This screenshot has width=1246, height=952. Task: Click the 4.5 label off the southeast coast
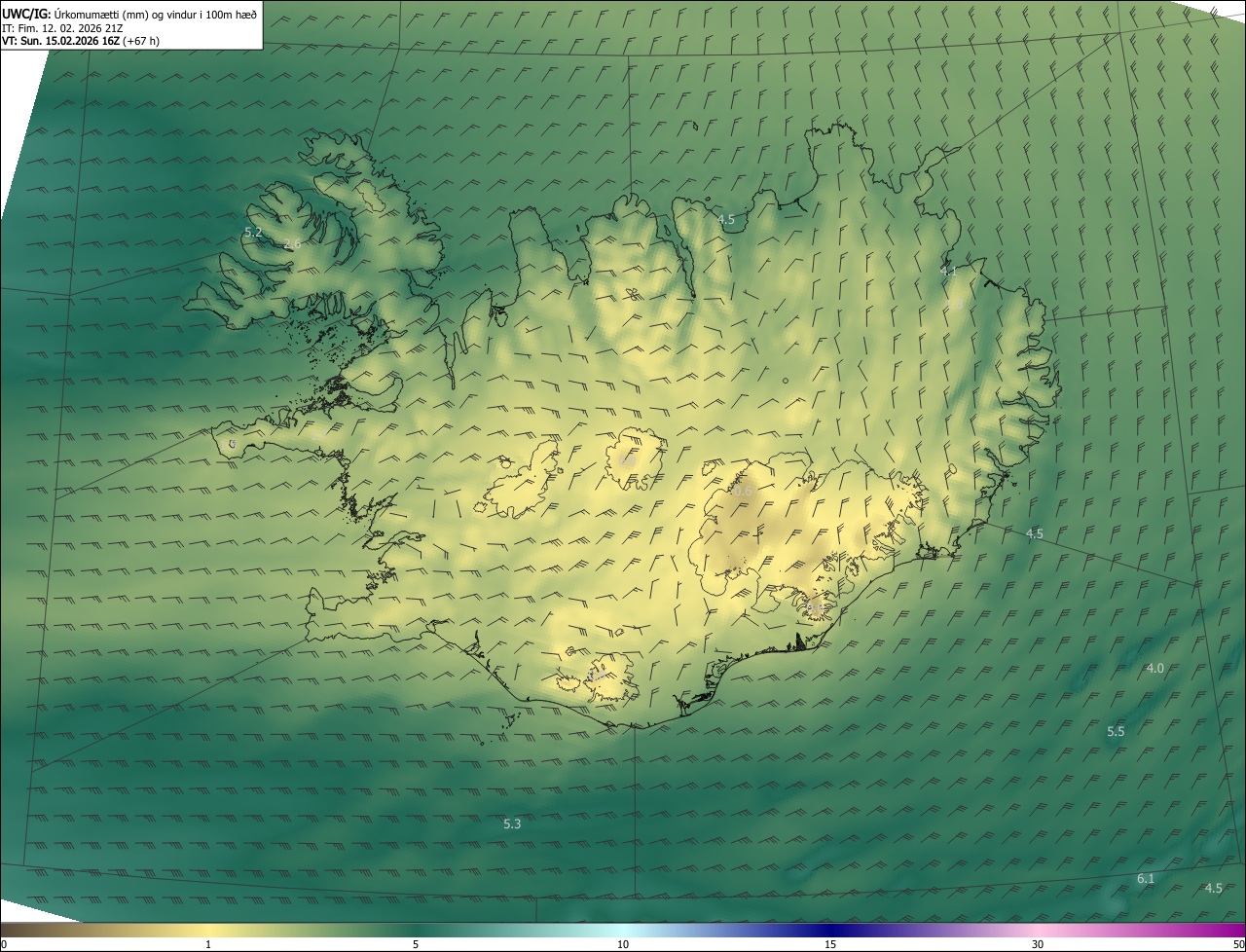pyautogui.click(x=1034, y=533)
